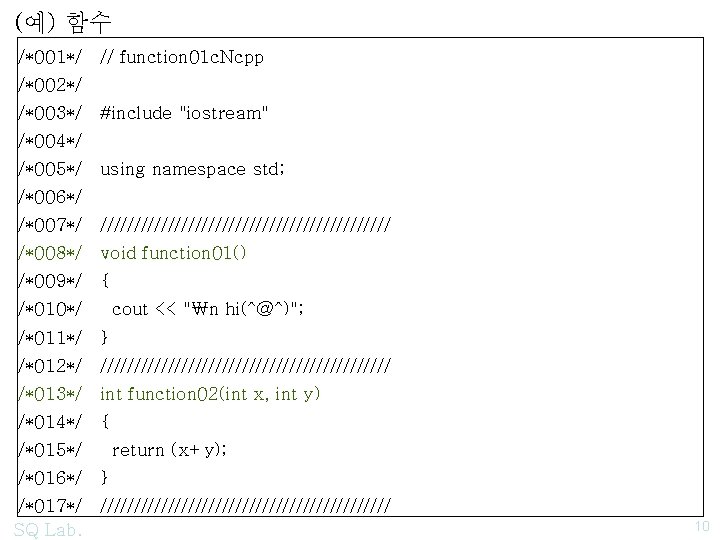The image size is (720, 540).
Task: Select the #include "iostream" line
Action: tap(184, 113)
